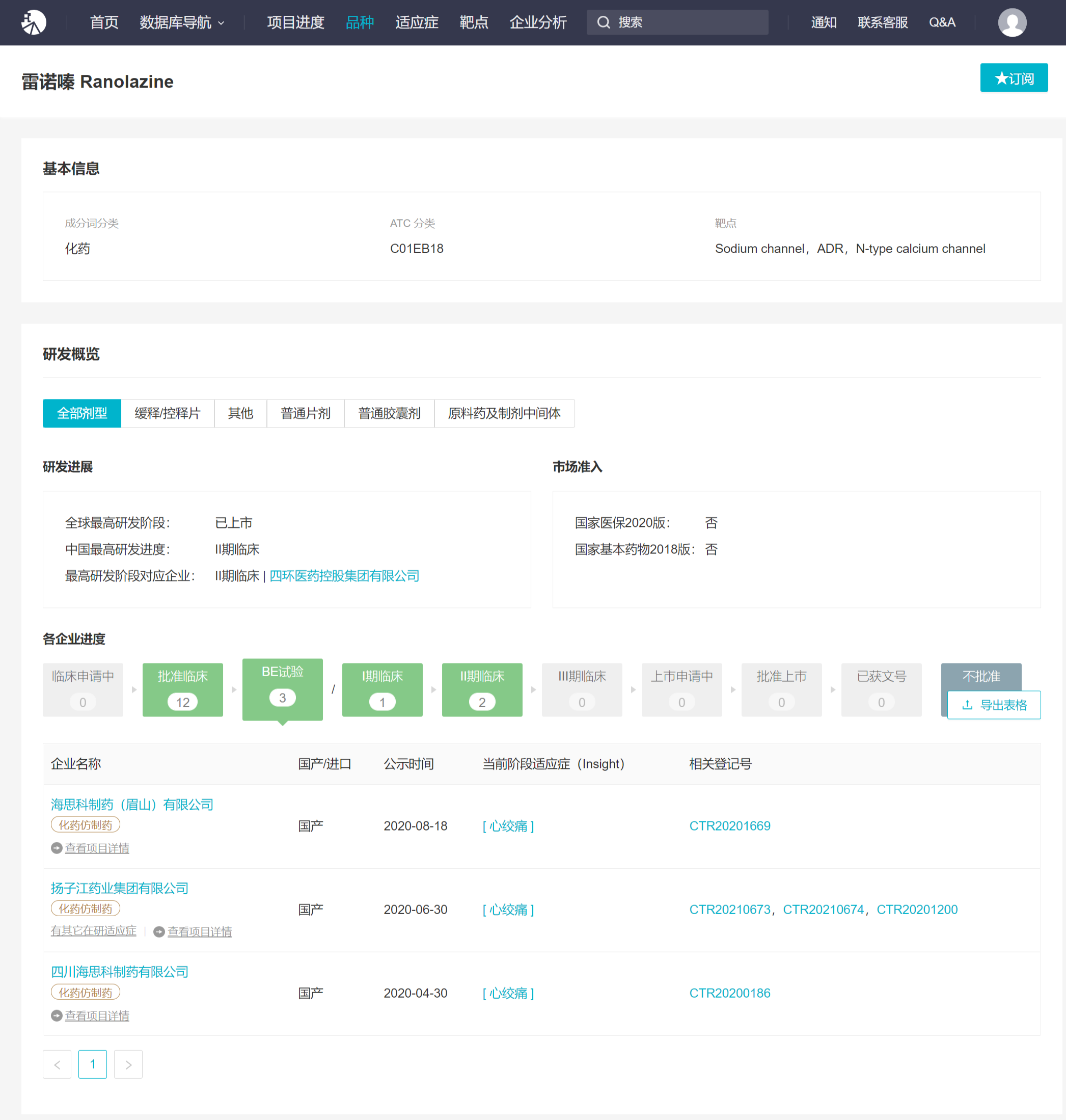Screen dimensions: 1066x1120
Task: Select the 上市申请中 stage box
Action: pyautogui.click(x=682, y=689)
